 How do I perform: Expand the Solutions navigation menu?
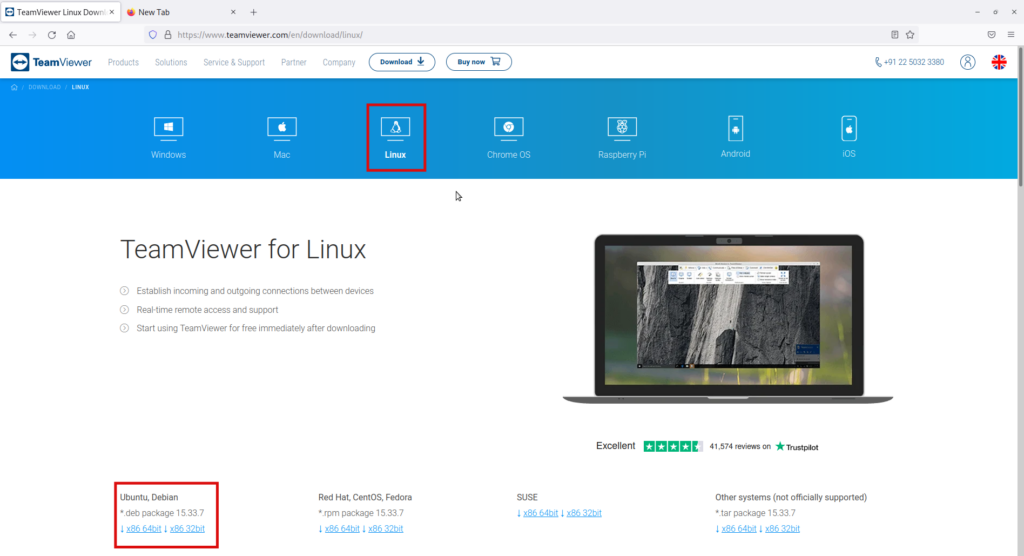[x=171, y=62]
